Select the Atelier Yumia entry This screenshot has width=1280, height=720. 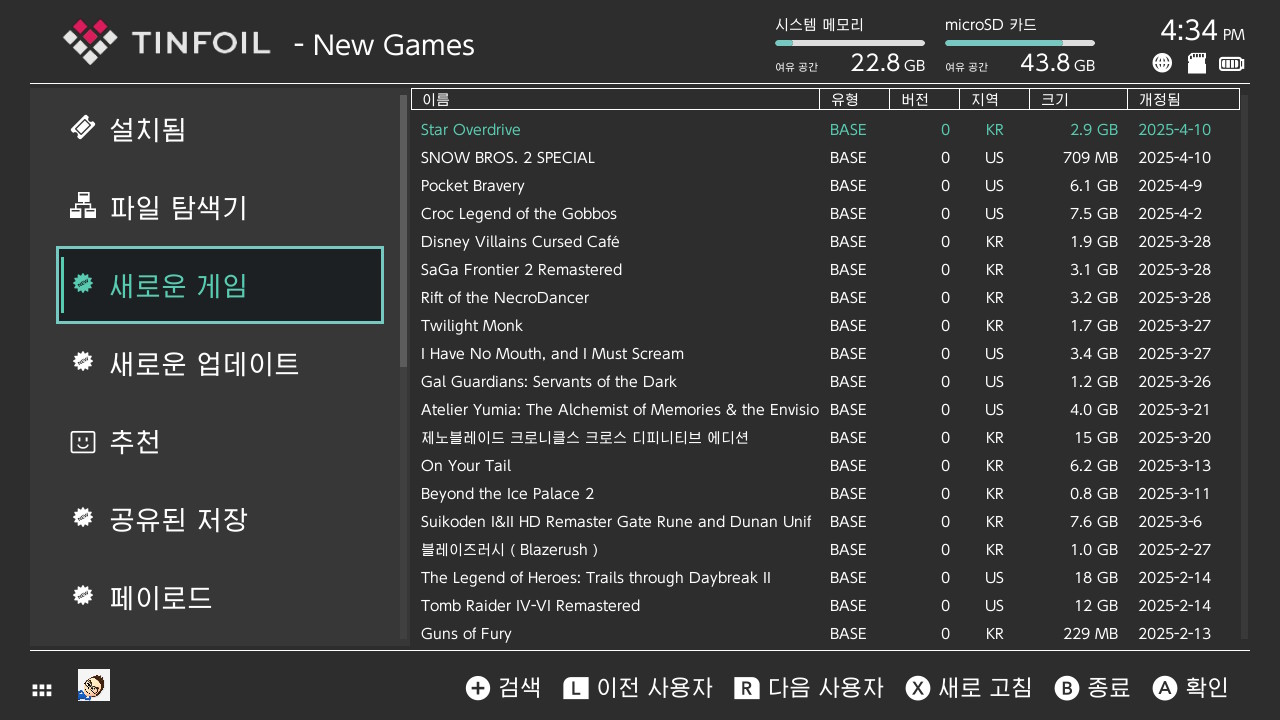(x=826, y=409)
